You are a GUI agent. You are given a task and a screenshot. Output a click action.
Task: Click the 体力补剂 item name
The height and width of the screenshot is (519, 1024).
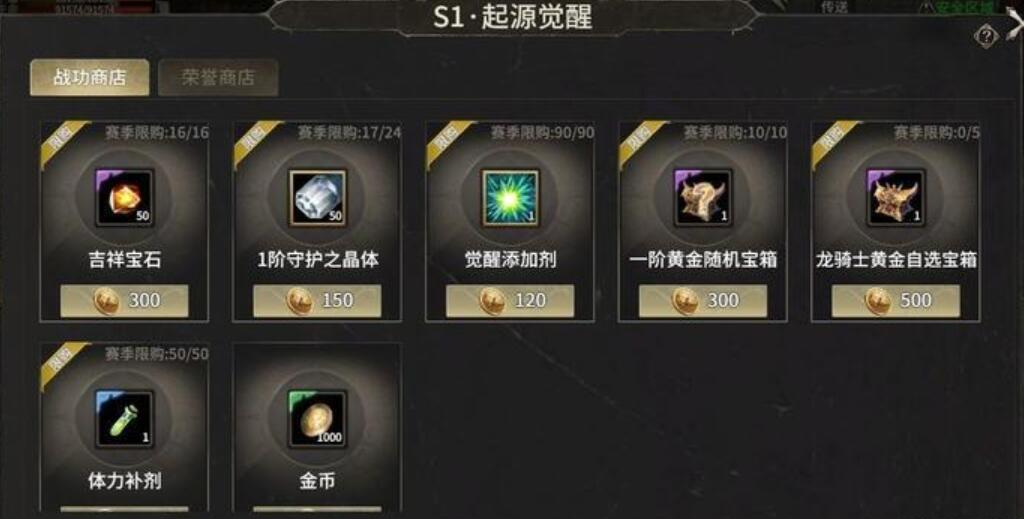124,481
